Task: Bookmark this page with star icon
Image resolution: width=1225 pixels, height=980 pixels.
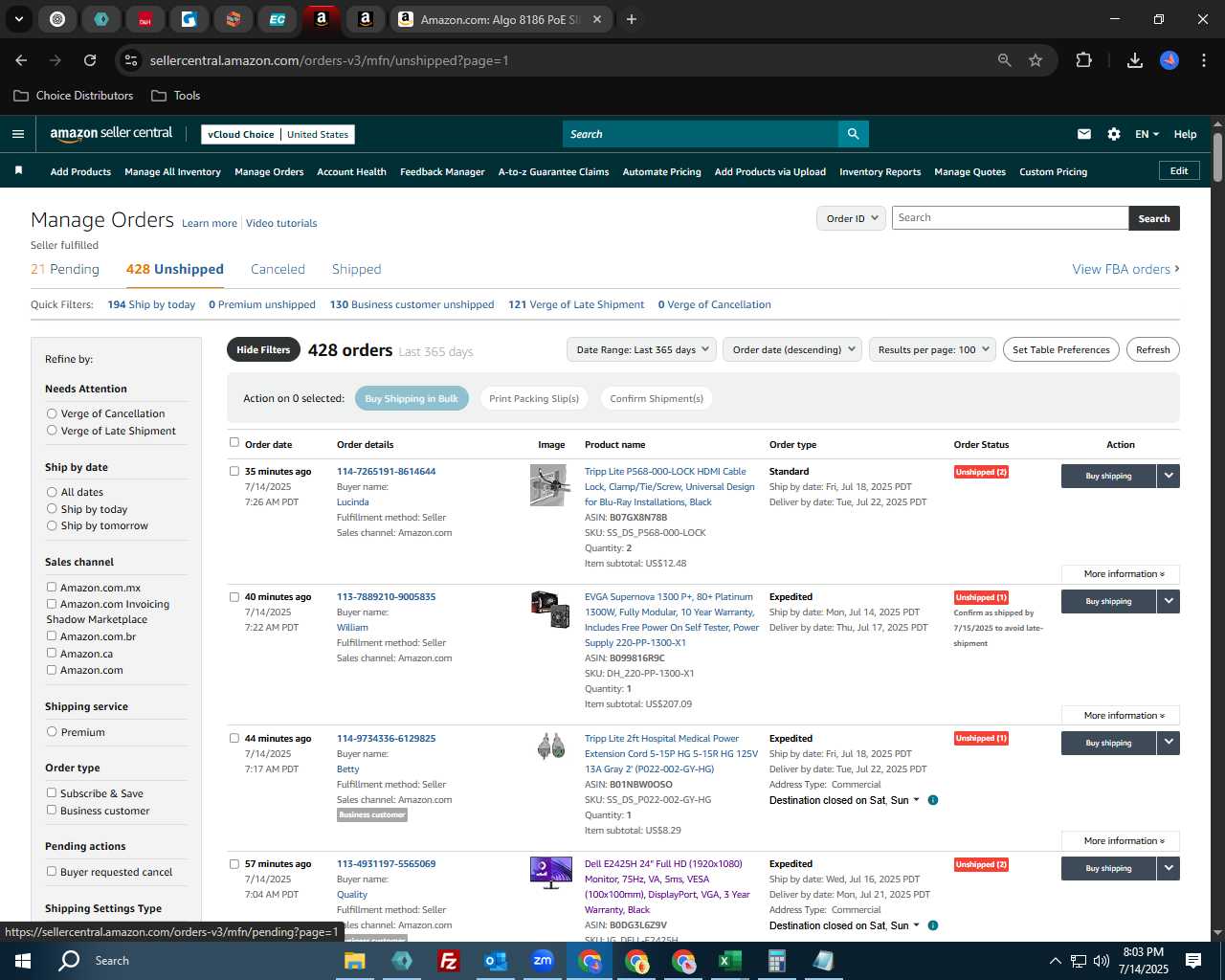Action: [1036, 60]
